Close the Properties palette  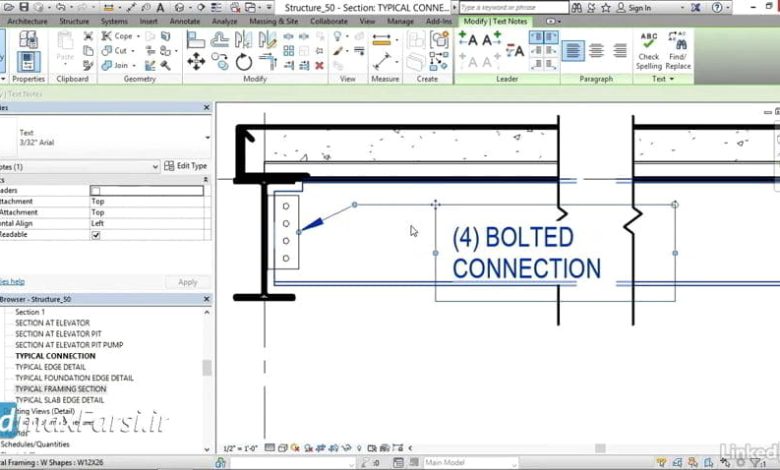(206, 107)
